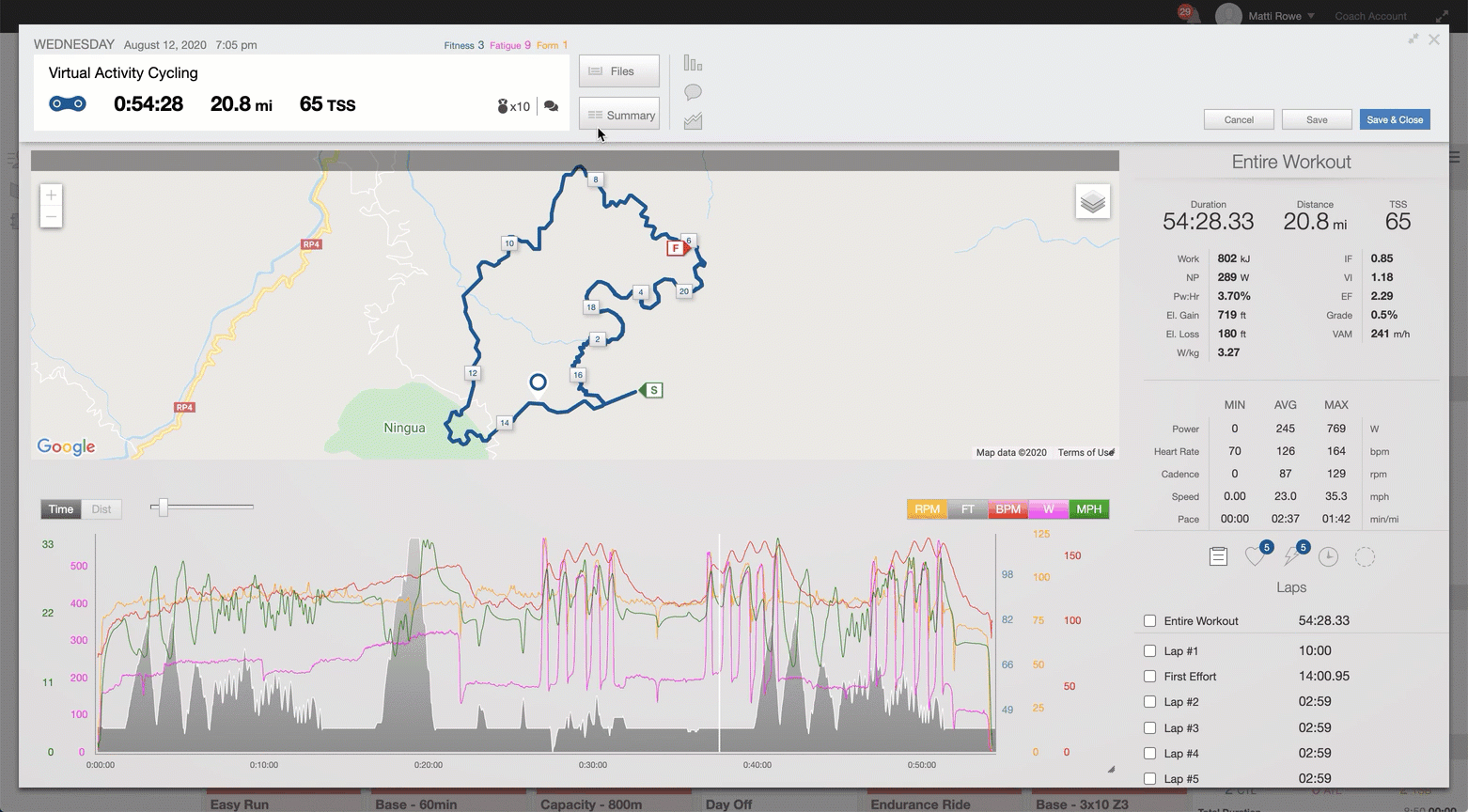Check the Entire Workout checkbox

click(x=1149, y=621)
